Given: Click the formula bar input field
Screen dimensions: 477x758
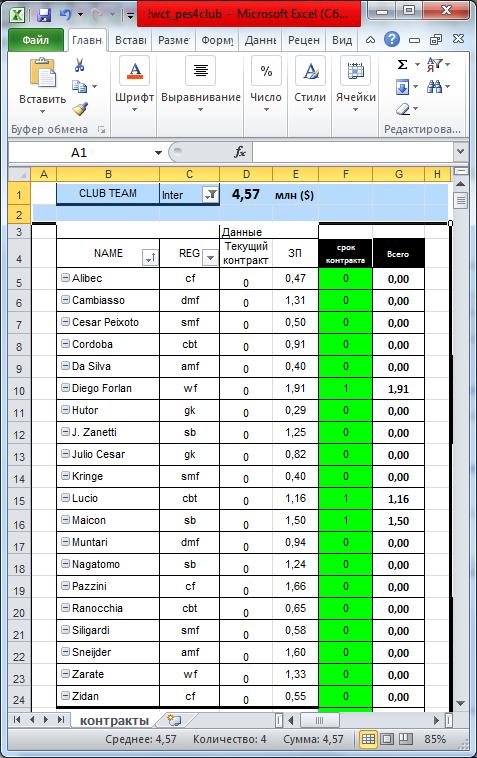Looking at the screenshot, I should [353, 152].
